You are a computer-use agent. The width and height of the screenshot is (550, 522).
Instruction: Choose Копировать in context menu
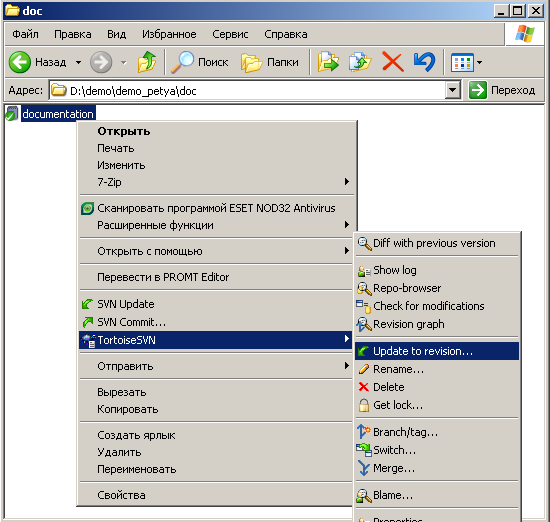[216, 409]
